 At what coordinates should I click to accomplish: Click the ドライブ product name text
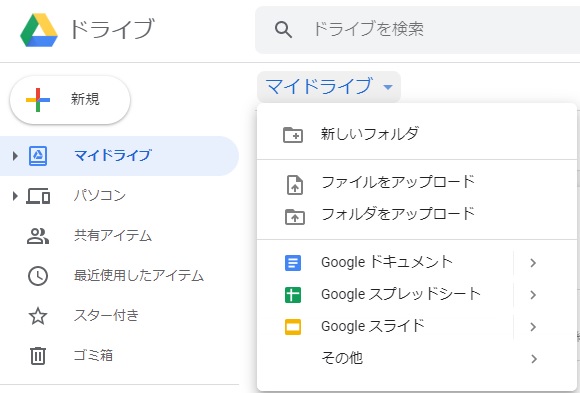coord(112,29)
